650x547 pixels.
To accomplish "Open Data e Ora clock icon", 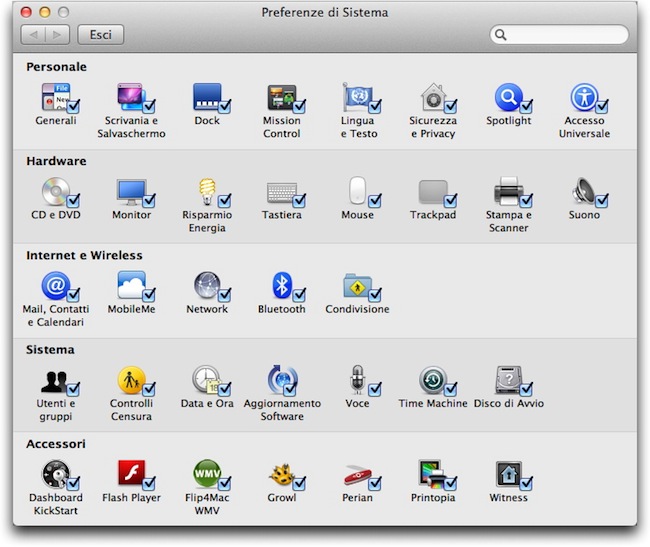I will tap(206, 379).
